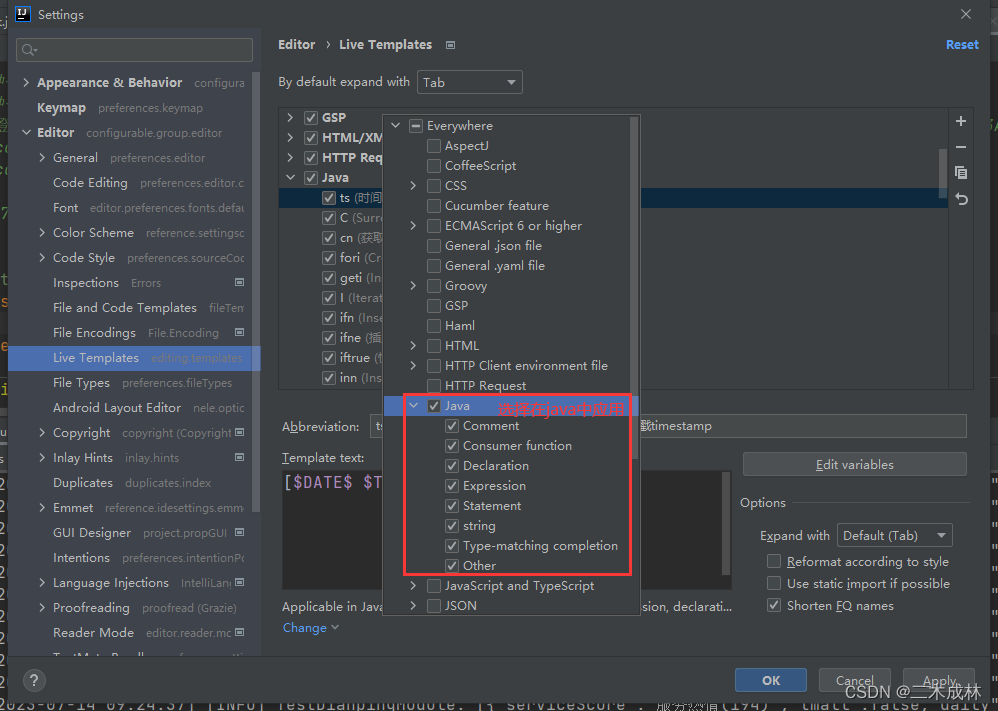Click the settings search magnifier icon
998x711 pixels.
pyautogui.click(x=29, y=50)
